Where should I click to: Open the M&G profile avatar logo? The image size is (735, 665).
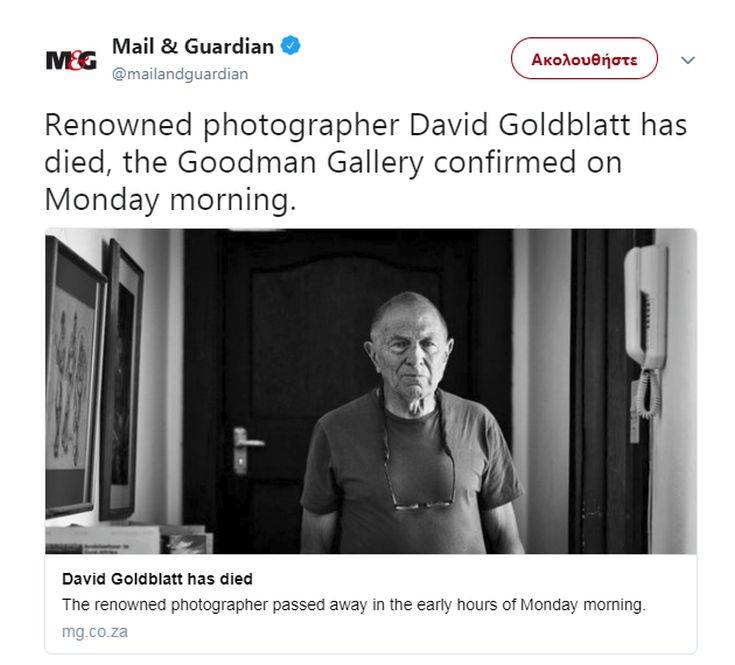tap(71, 60)
